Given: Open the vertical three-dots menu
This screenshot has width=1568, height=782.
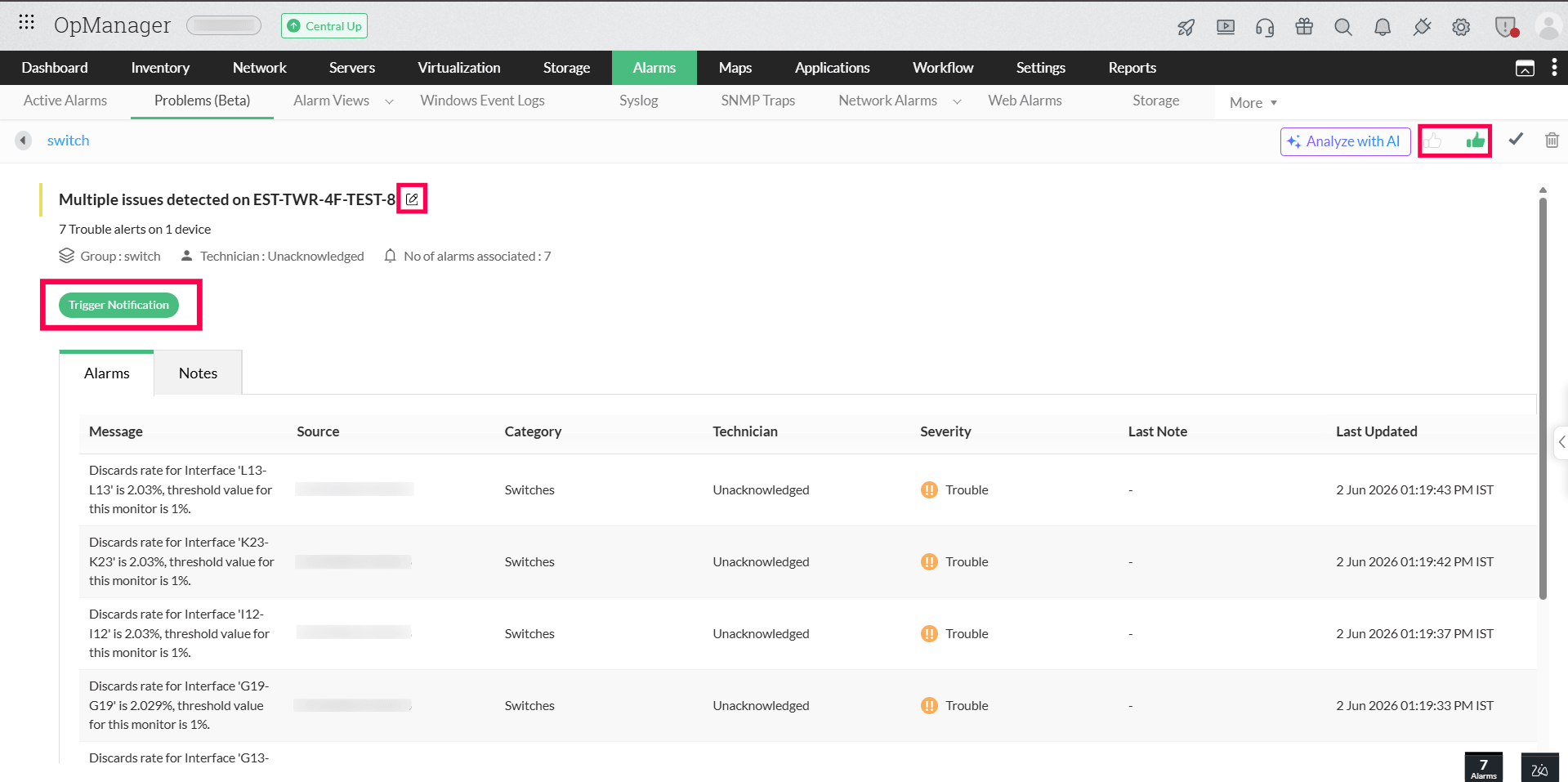Looking at the screenshot, I should [1554, 67].
